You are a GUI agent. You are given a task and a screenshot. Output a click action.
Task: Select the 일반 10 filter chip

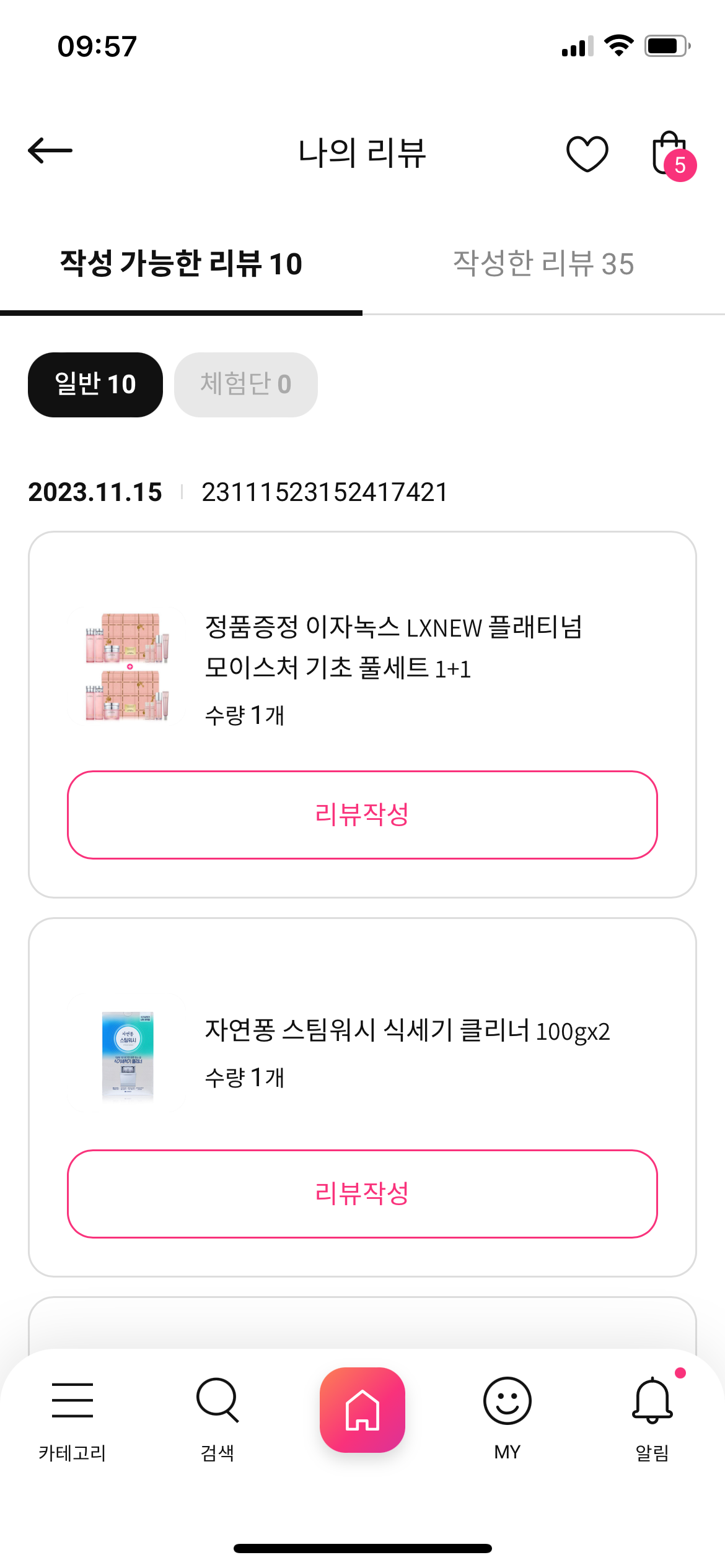click(x=95, y=385)
